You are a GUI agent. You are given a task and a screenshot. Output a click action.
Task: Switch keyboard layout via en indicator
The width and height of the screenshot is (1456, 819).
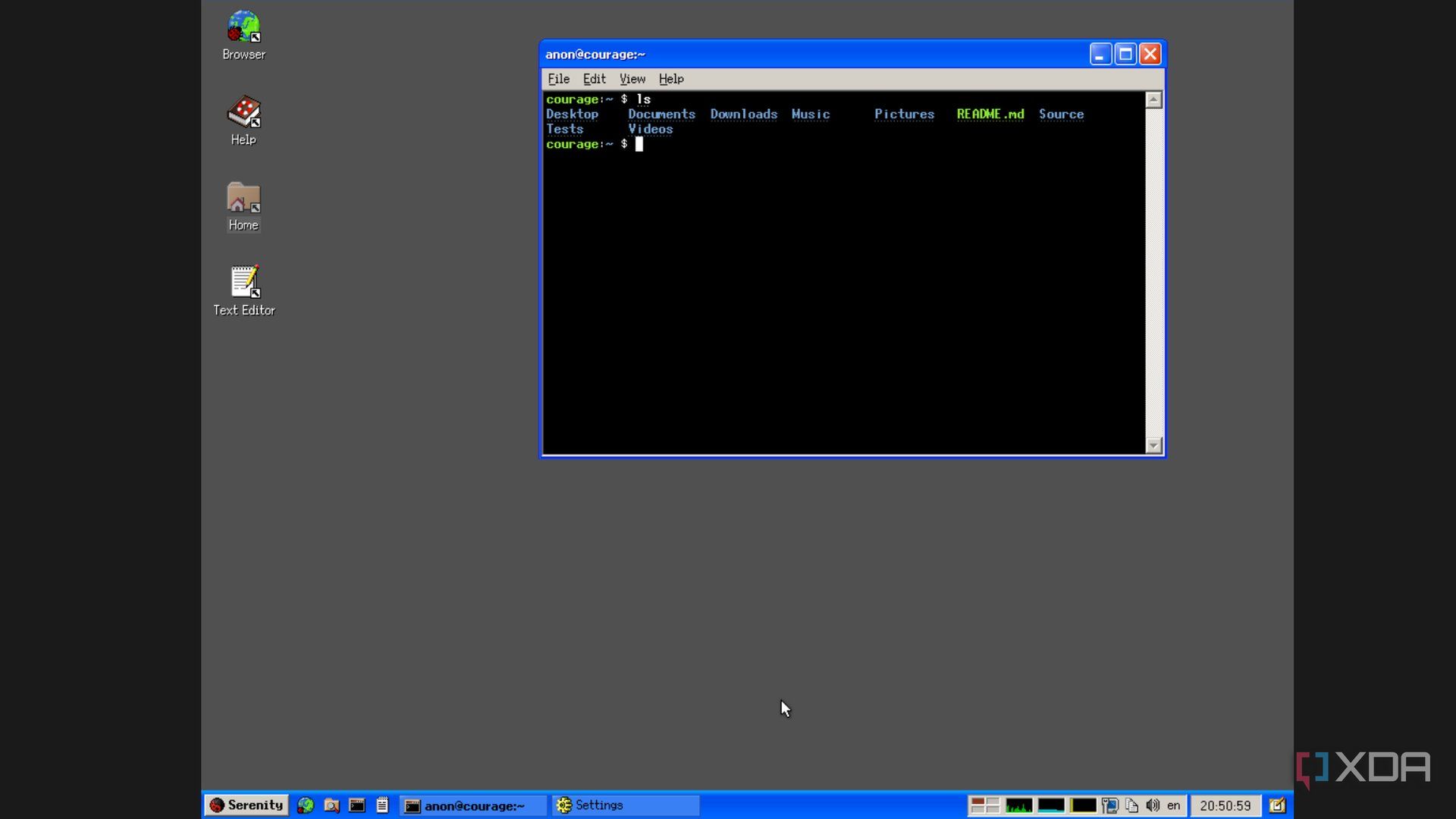tap(1173, 805)
